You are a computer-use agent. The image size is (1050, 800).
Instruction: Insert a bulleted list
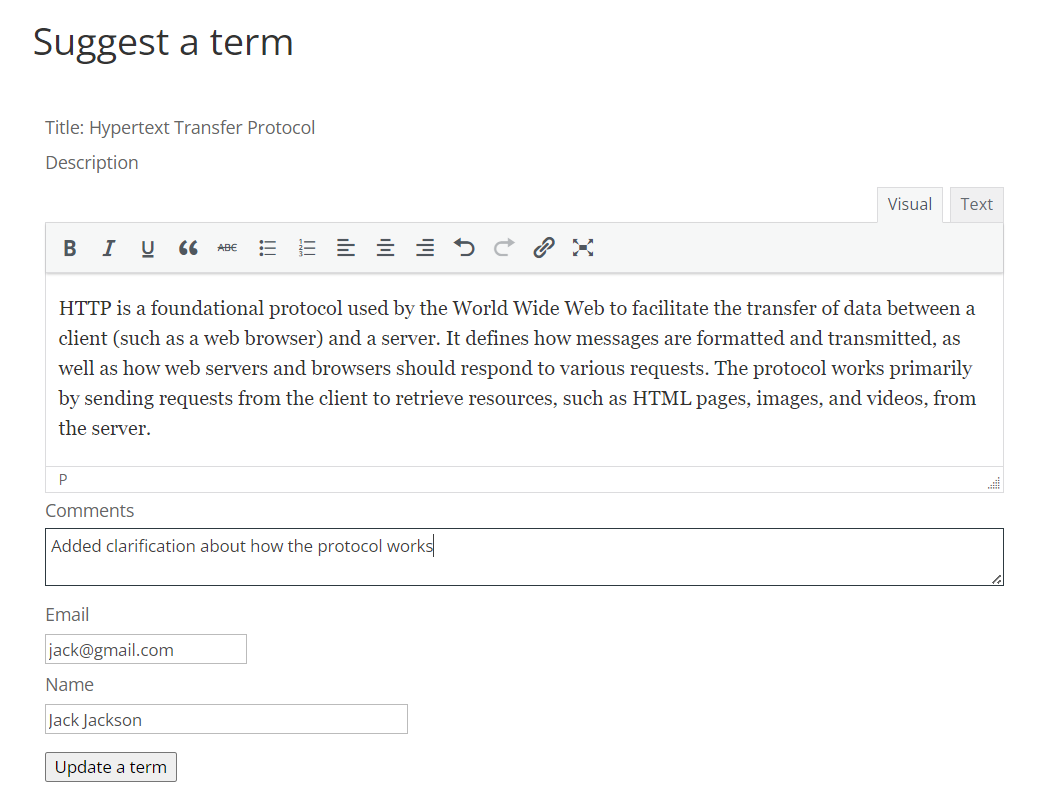[267, 248]
